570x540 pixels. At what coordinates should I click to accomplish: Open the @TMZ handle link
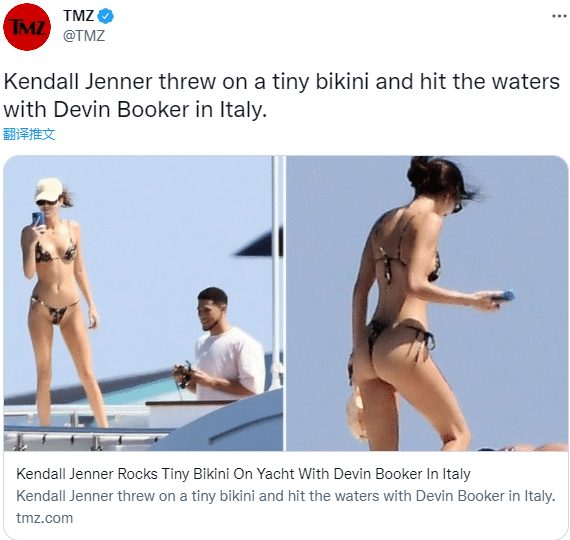[84, 36]
